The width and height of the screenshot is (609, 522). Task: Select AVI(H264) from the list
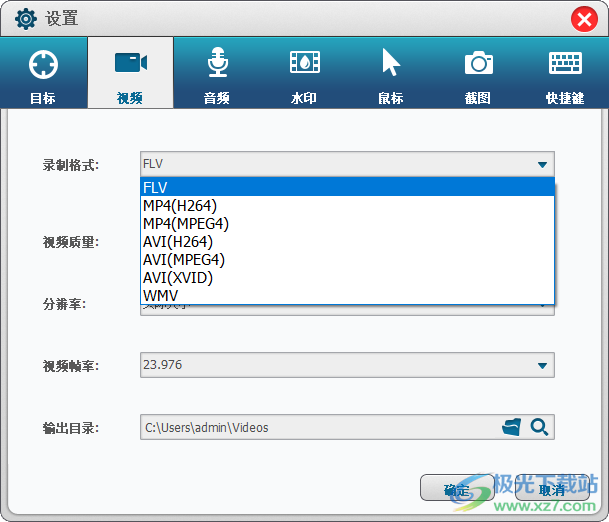(x=347, y=242)
